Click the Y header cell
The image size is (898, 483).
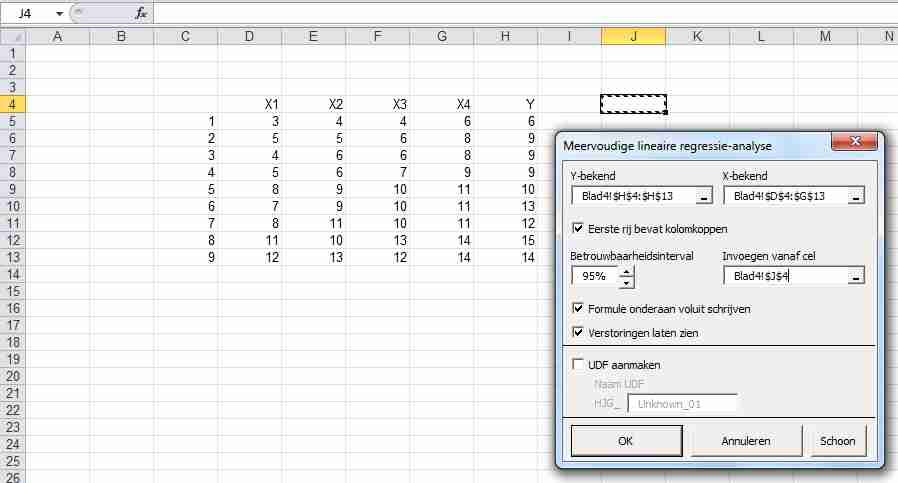point(506,104)
